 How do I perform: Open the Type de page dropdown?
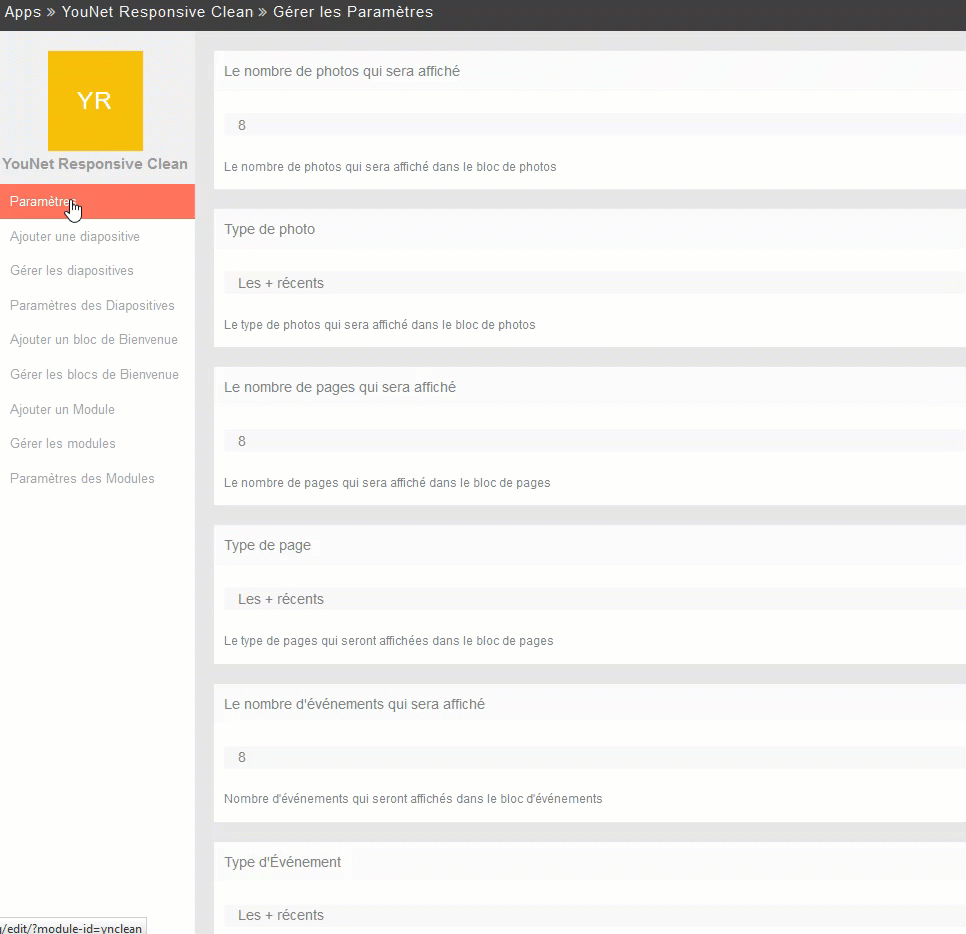pos(595,599)
